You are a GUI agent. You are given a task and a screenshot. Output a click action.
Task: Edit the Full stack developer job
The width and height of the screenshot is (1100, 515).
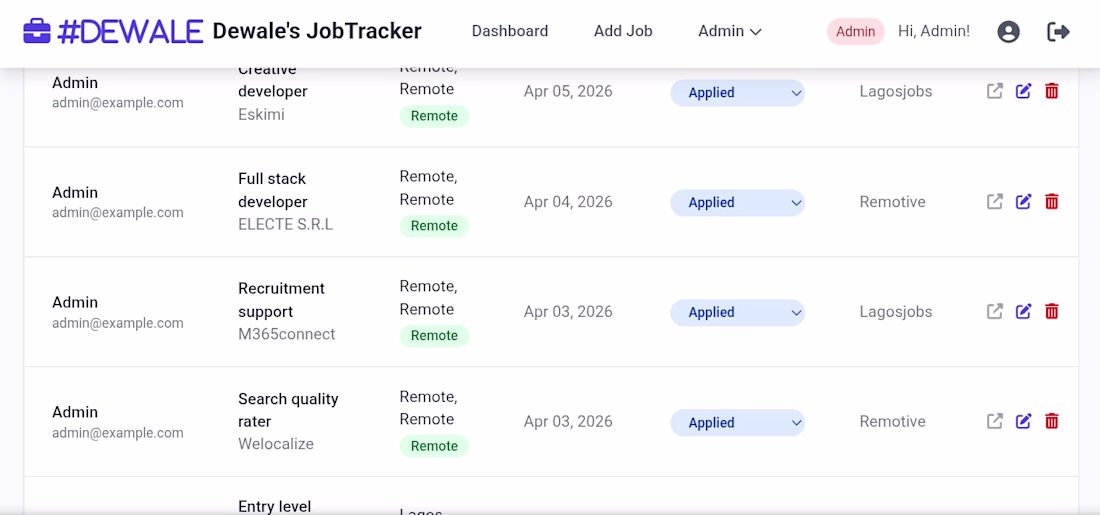tap(1023, 202)
